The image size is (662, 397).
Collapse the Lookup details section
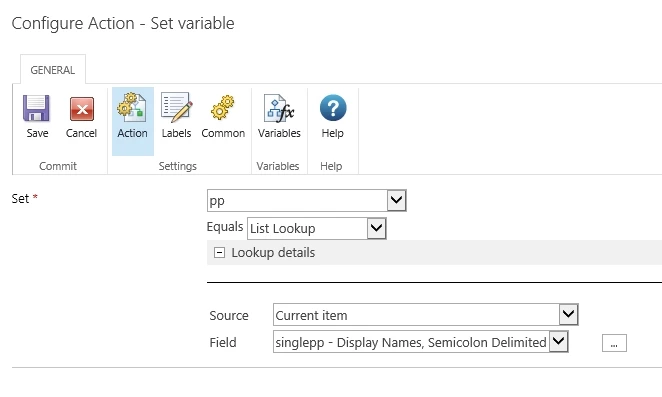pos(219,253)
